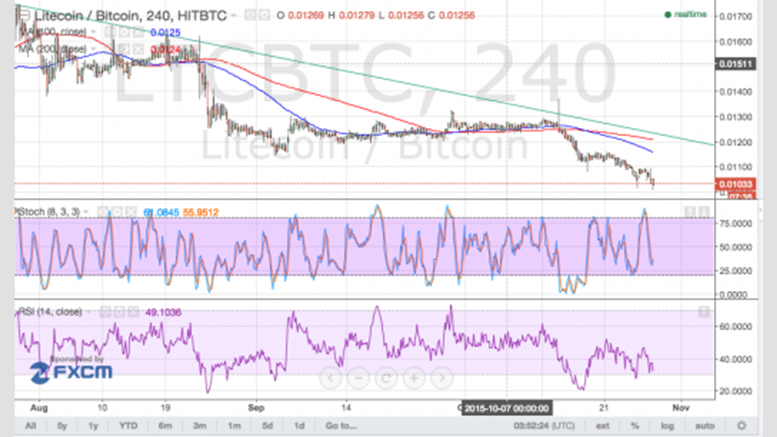
Task: Toggle ext extended hours option
Action: [602, 426]
